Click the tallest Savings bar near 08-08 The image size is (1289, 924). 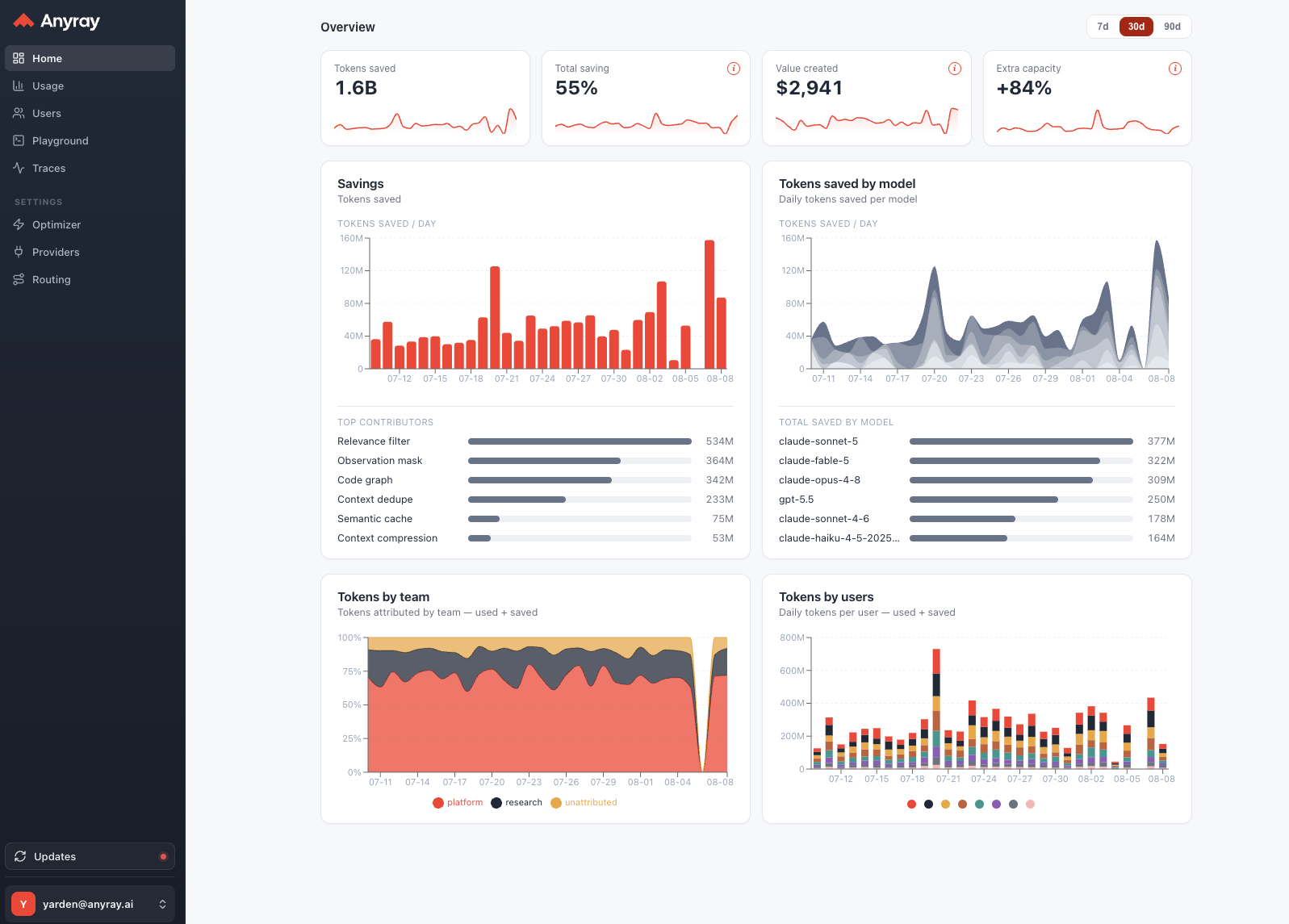pos(709,304)
